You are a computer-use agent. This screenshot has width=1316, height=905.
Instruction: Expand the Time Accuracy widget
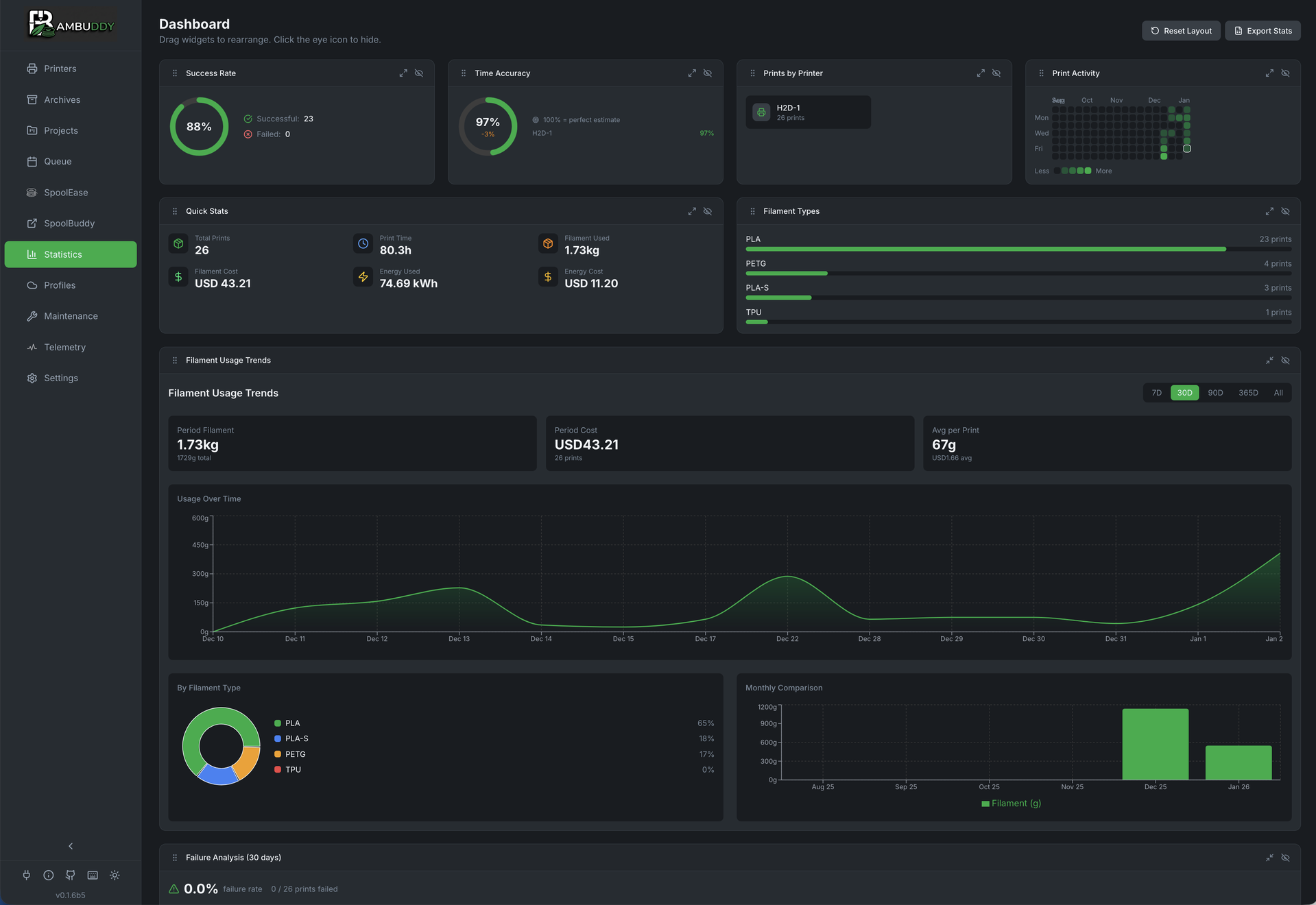pyautogui.click(x=691, y=73)
